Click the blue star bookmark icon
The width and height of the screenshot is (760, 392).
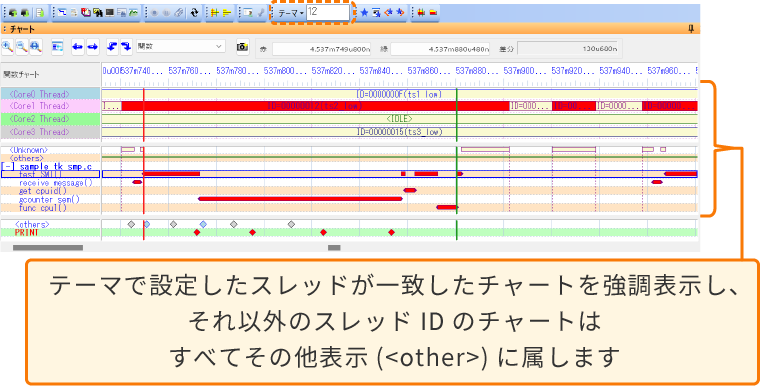364,13
